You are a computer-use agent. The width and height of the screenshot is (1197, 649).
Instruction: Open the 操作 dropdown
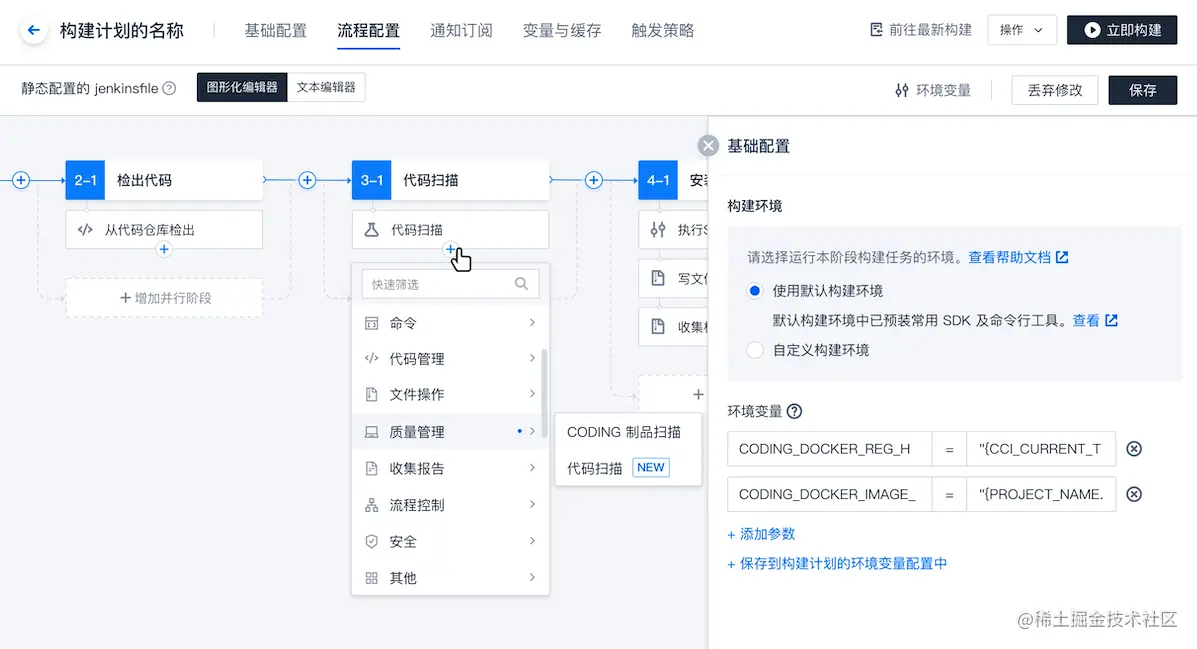click(x=1021, y=30)
